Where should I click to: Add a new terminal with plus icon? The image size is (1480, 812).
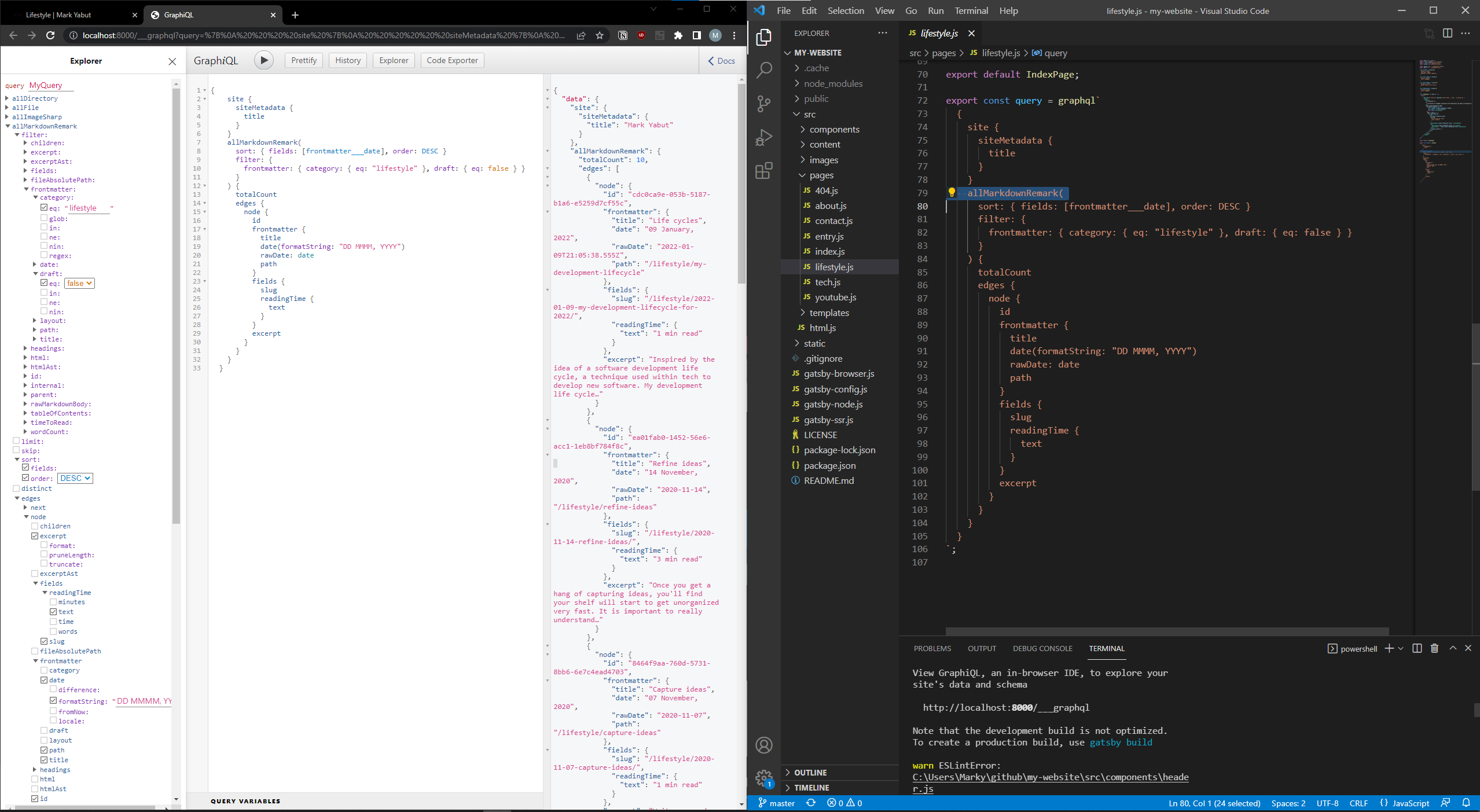pyautogui.click(x=1389, y=648)
